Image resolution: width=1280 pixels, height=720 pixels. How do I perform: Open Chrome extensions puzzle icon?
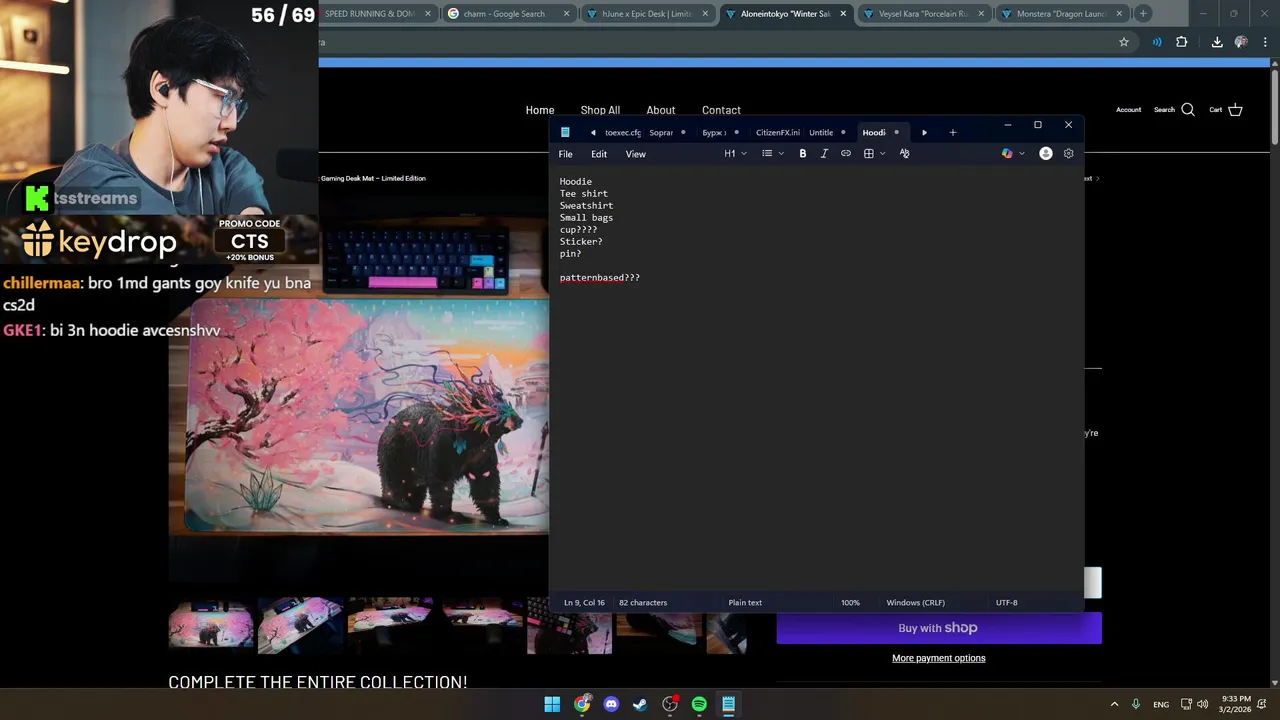(1182, 42)
